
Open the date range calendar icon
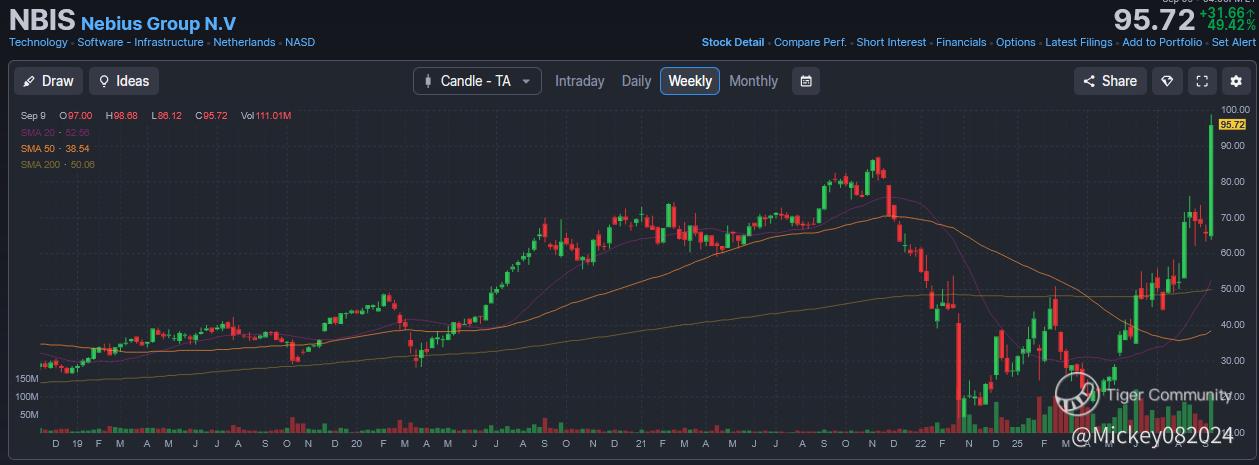click(x=805, y=81)
